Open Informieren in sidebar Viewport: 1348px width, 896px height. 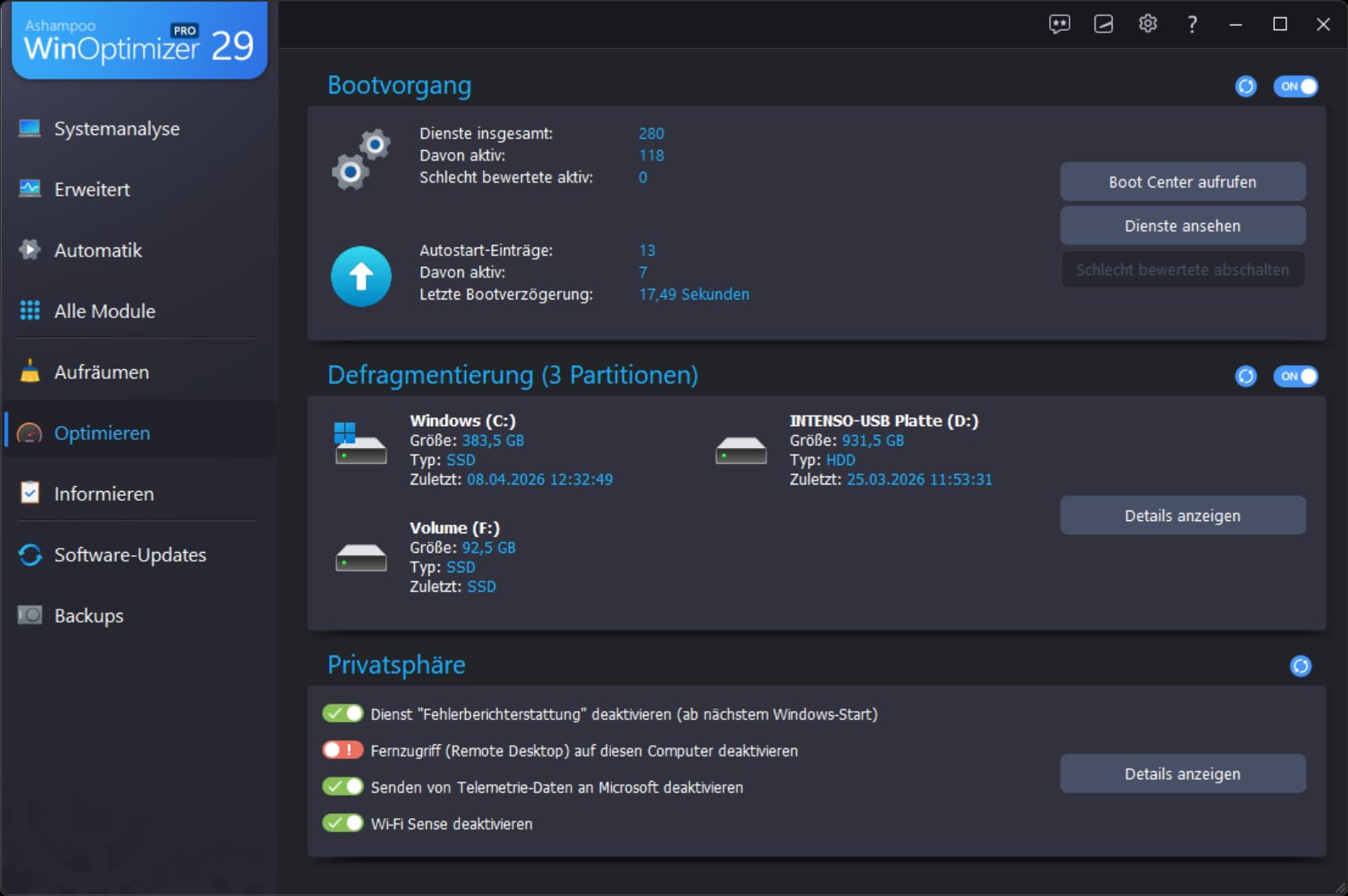(x=138, y=493)
